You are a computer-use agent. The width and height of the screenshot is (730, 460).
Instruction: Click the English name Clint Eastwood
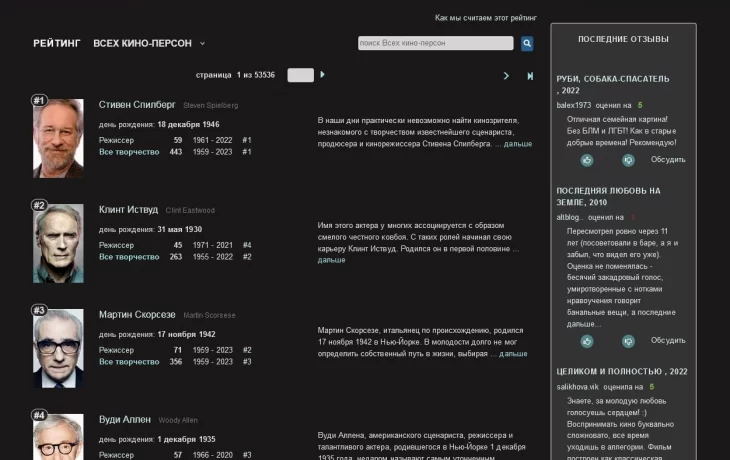click(x=190, y=210)
